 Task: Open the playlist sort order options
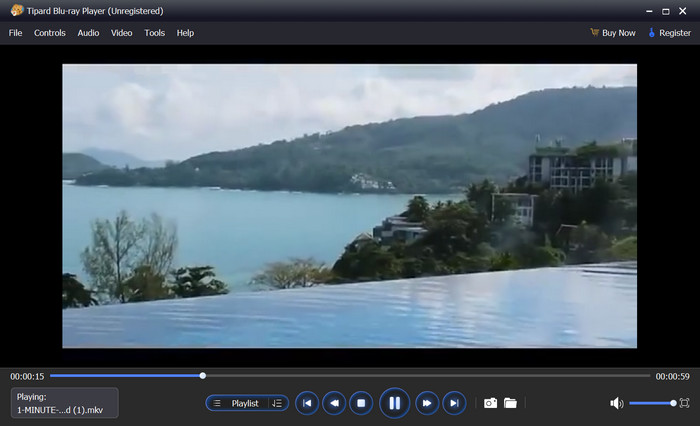coord(277,403)
